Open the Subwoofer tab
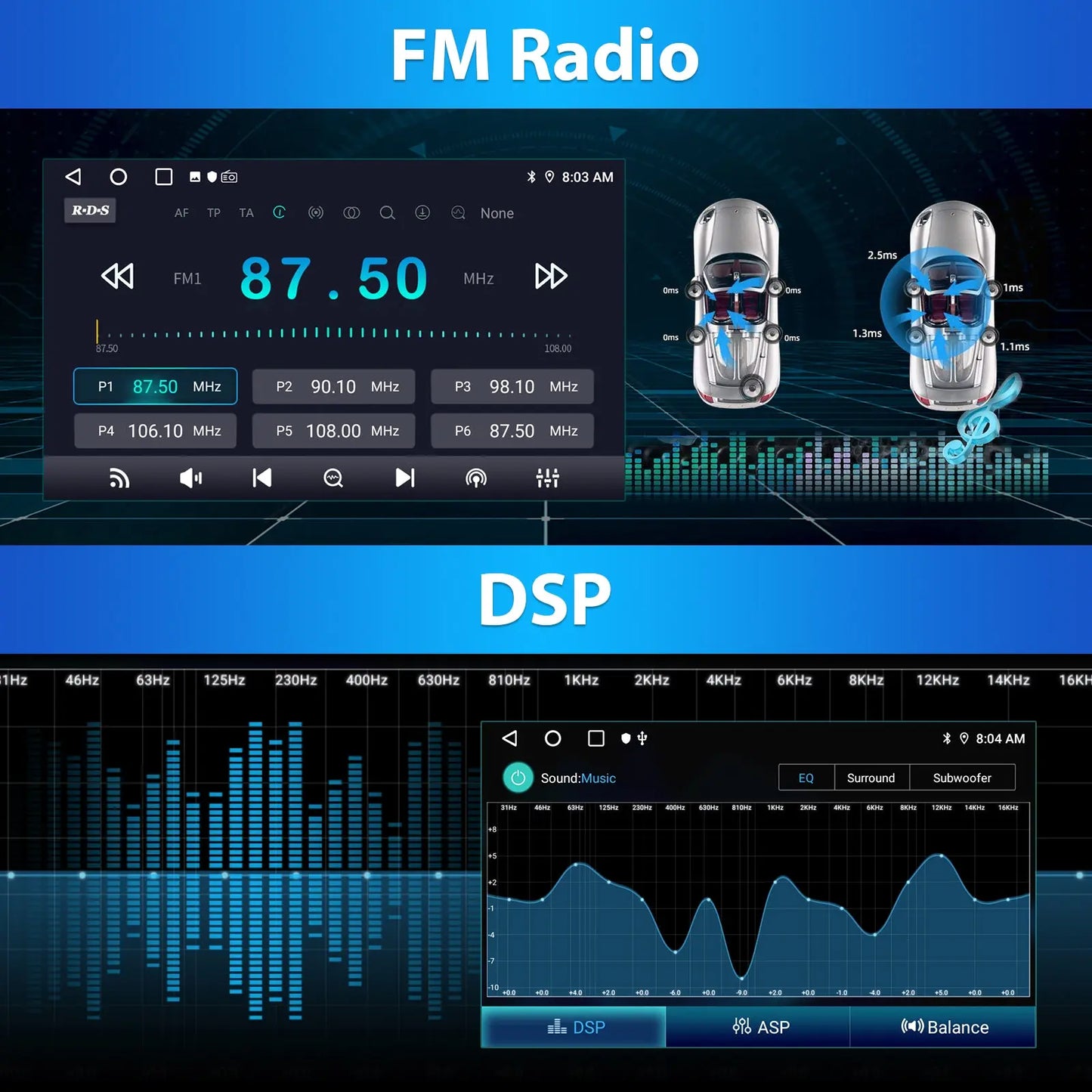 (x=961, y=778)
